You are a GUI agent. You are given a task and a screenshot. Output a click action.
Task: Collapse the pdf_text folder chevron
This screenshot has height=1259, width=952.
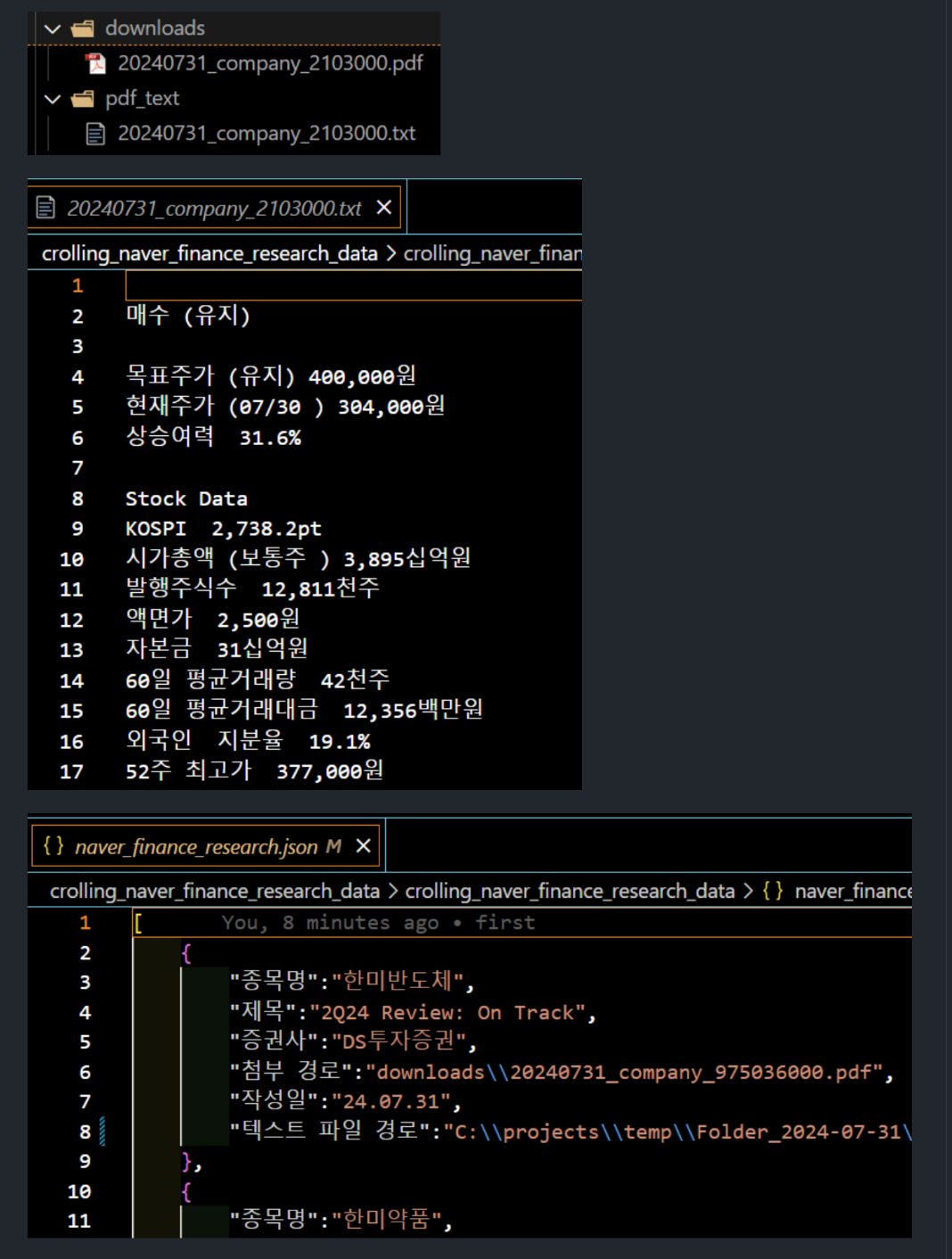(x=53, y=99)
